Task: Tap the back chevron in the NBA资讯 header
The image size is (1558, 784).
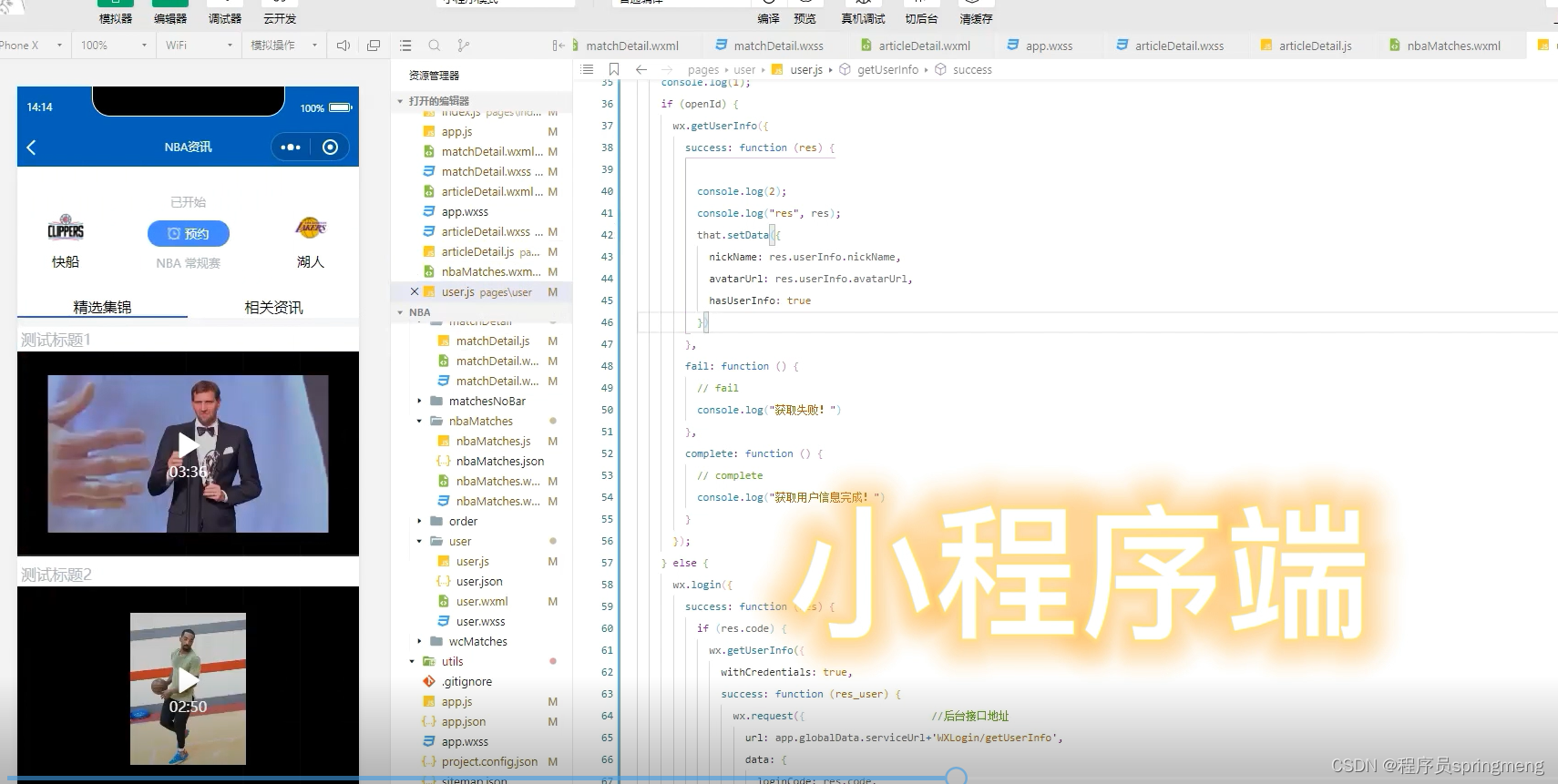Action: pos(32,147)
